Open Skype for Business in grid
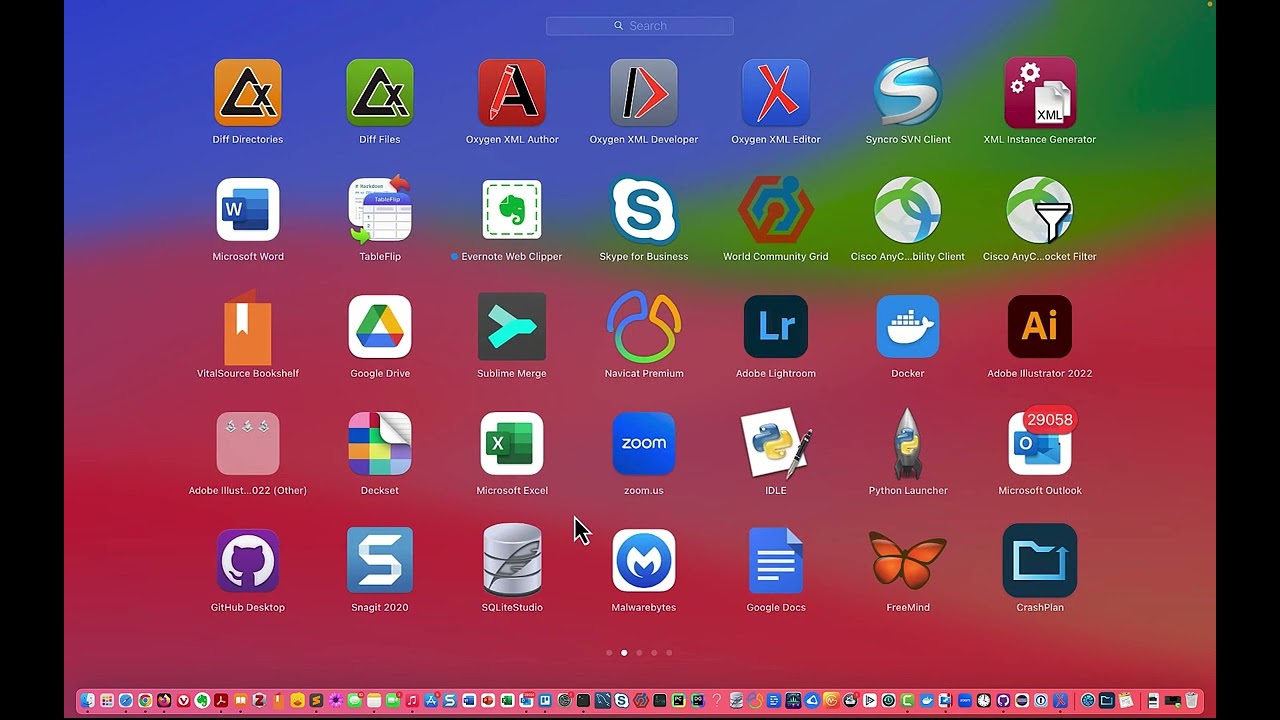 644,210
